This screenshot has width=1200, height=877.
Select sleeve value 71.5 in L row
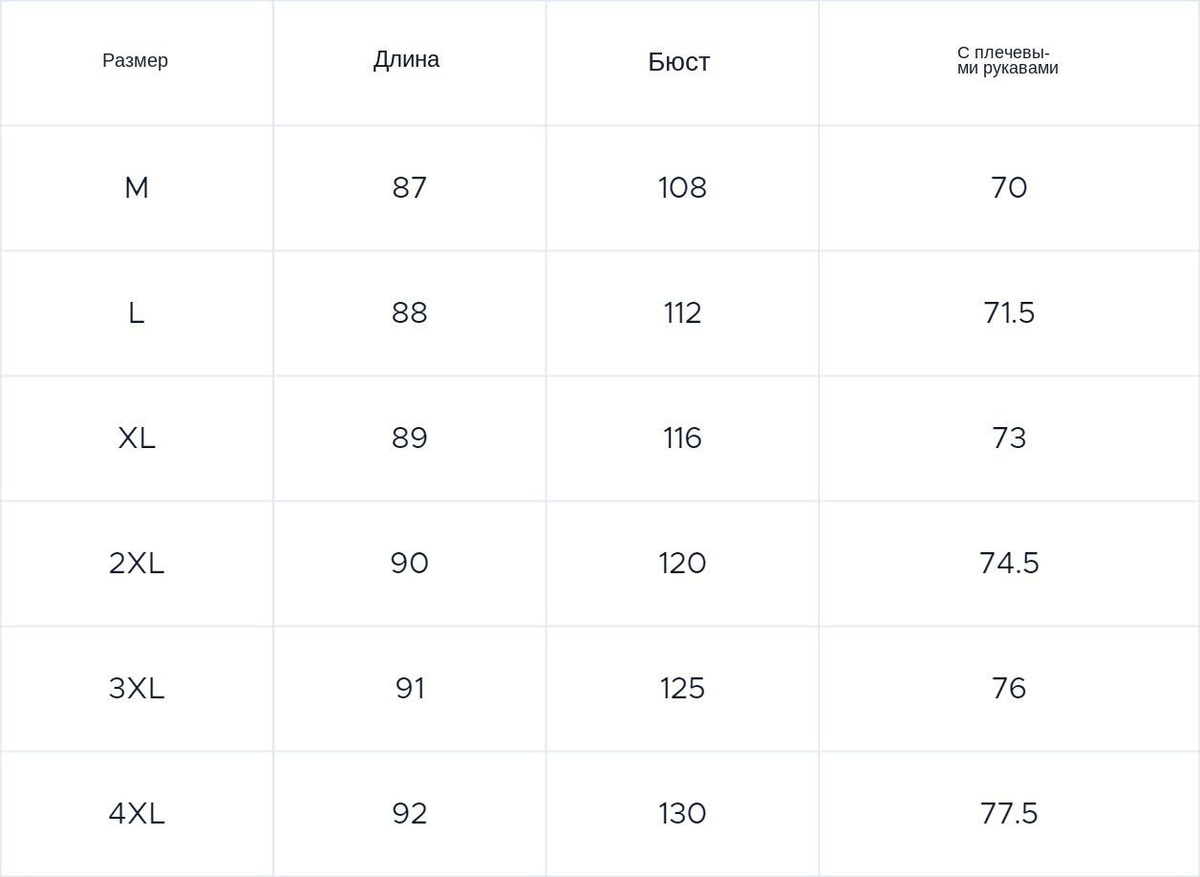click(x=1009, y=313)
